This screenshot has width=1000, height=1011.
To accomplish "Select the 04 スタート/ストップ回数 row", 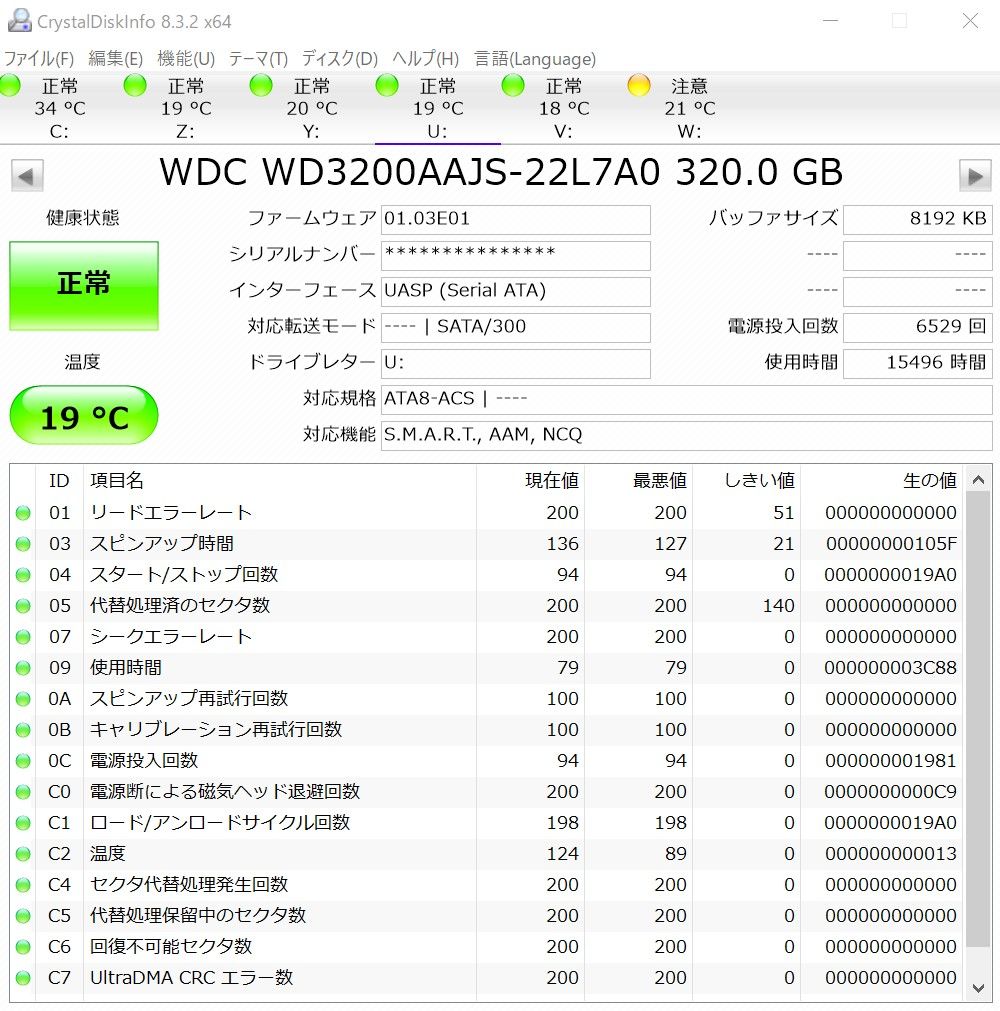I will [487, 574].
